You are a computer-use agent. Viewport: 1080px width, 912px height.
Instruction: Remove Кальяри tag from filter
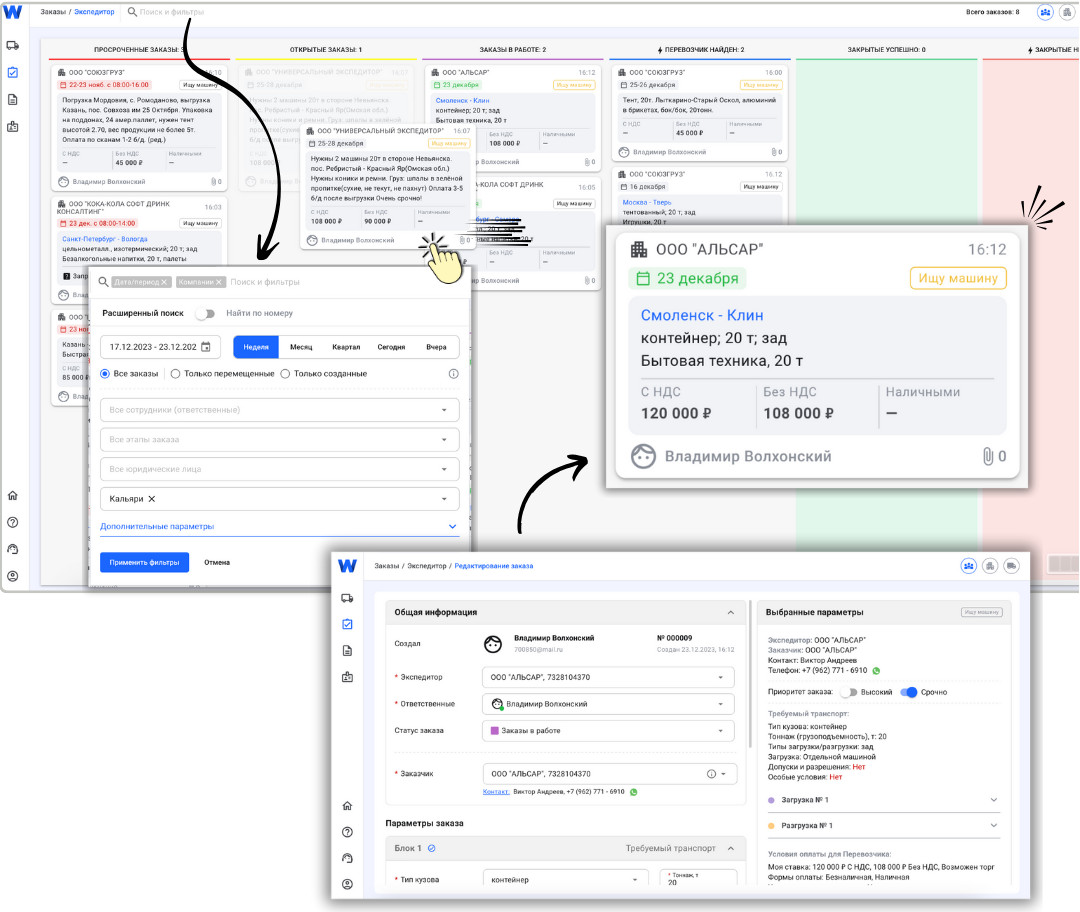(152, 499)
